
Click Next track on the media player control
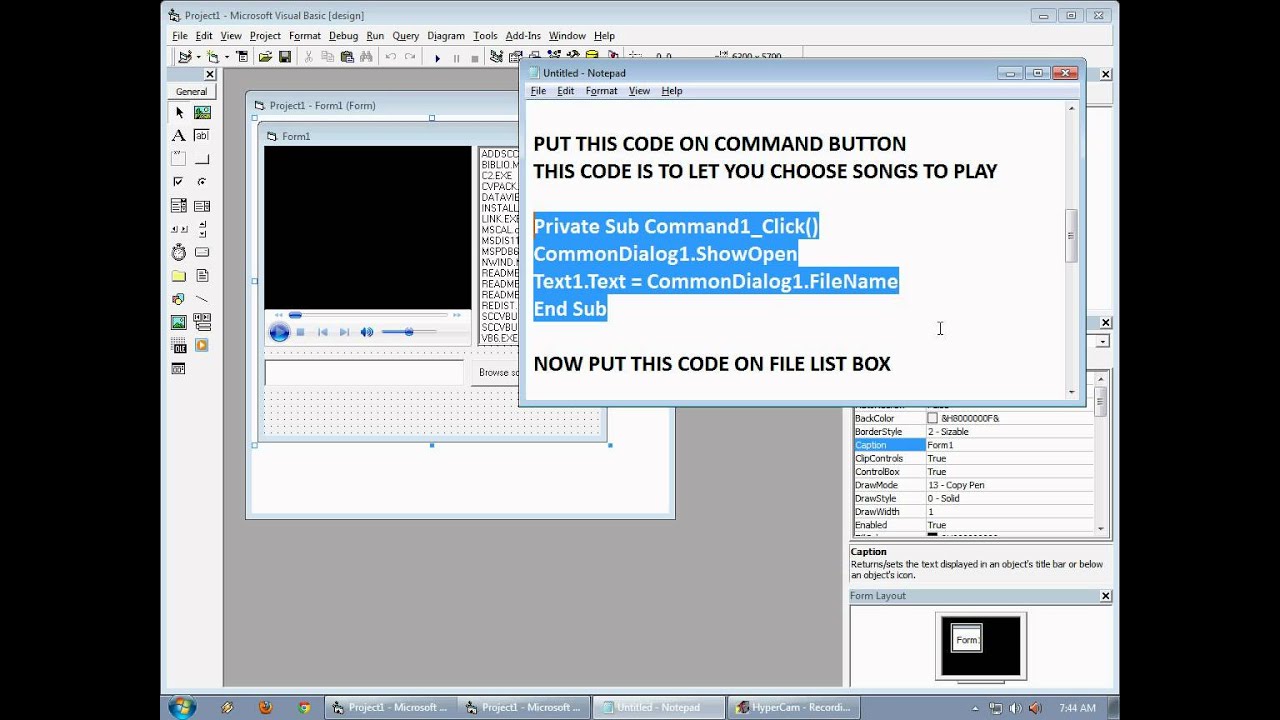click(x=344, y=332)
